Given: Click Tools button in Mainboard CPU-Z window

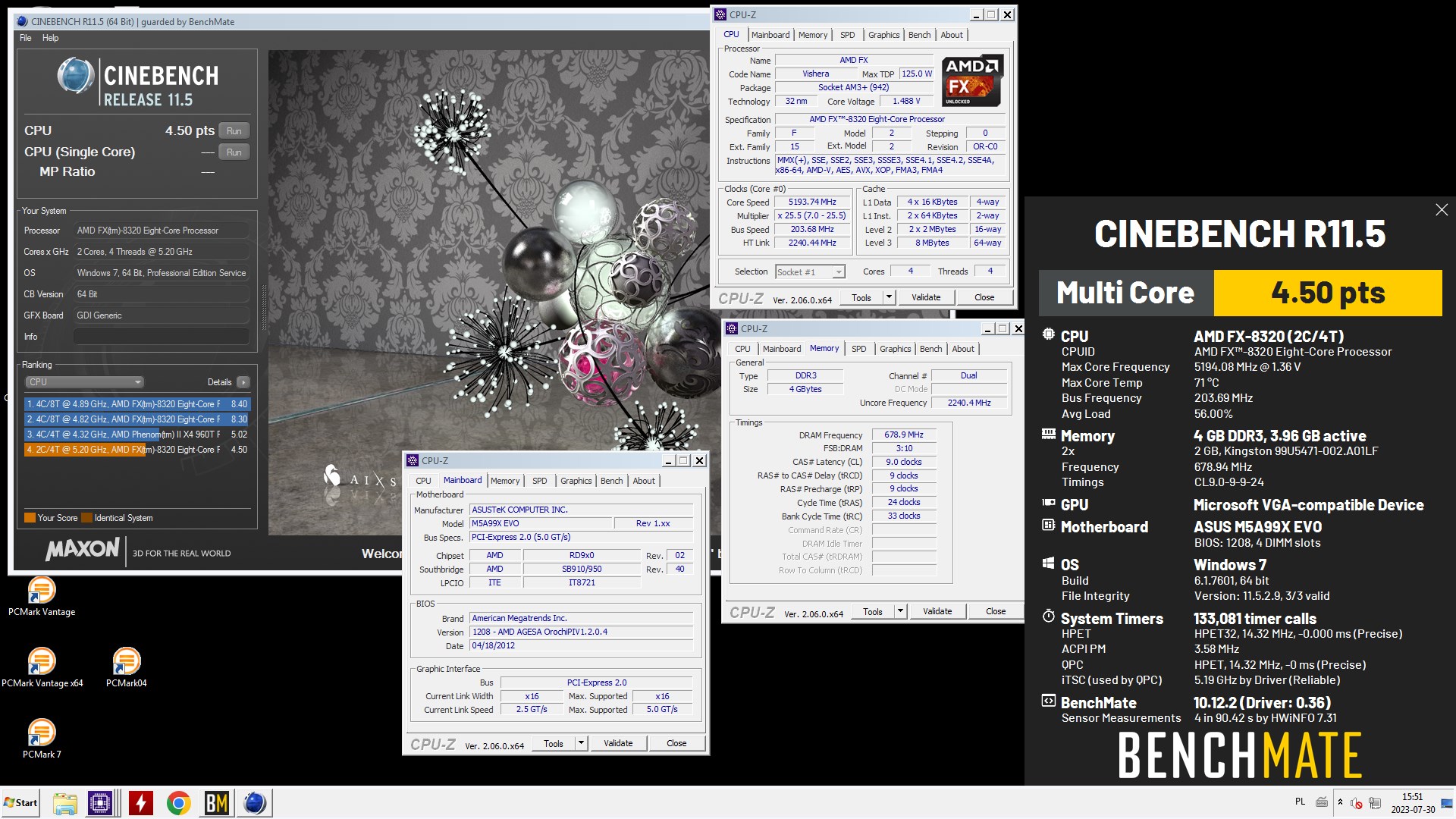Looking at the screenshot, I should pos(554,743).
